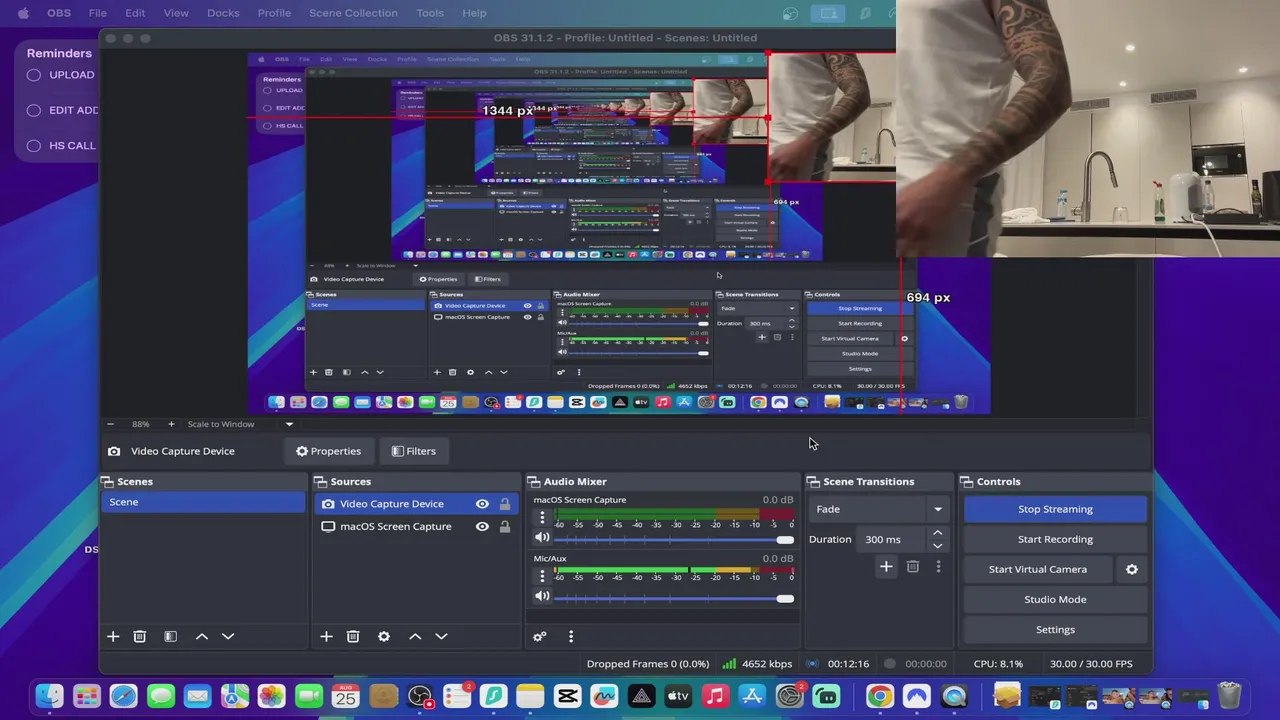Select macOS Screen Capture source row
This screenshot has height=720, width=1280.
coord(416,527)
